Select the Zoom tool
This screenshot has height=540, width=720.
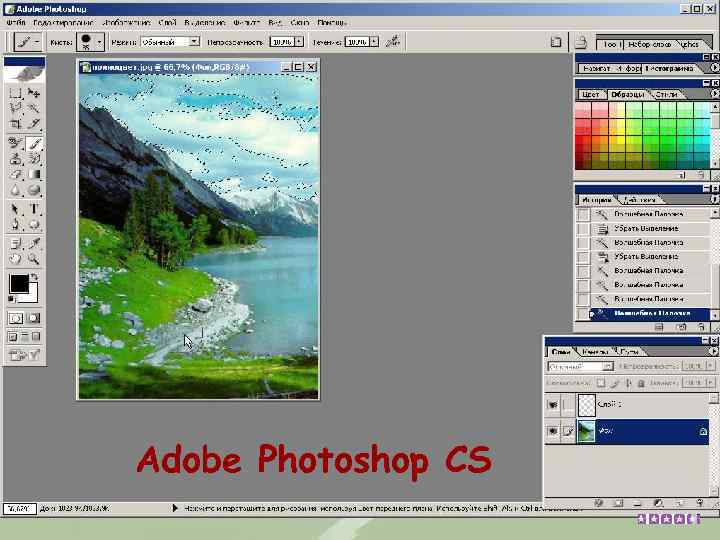[34, 259]
